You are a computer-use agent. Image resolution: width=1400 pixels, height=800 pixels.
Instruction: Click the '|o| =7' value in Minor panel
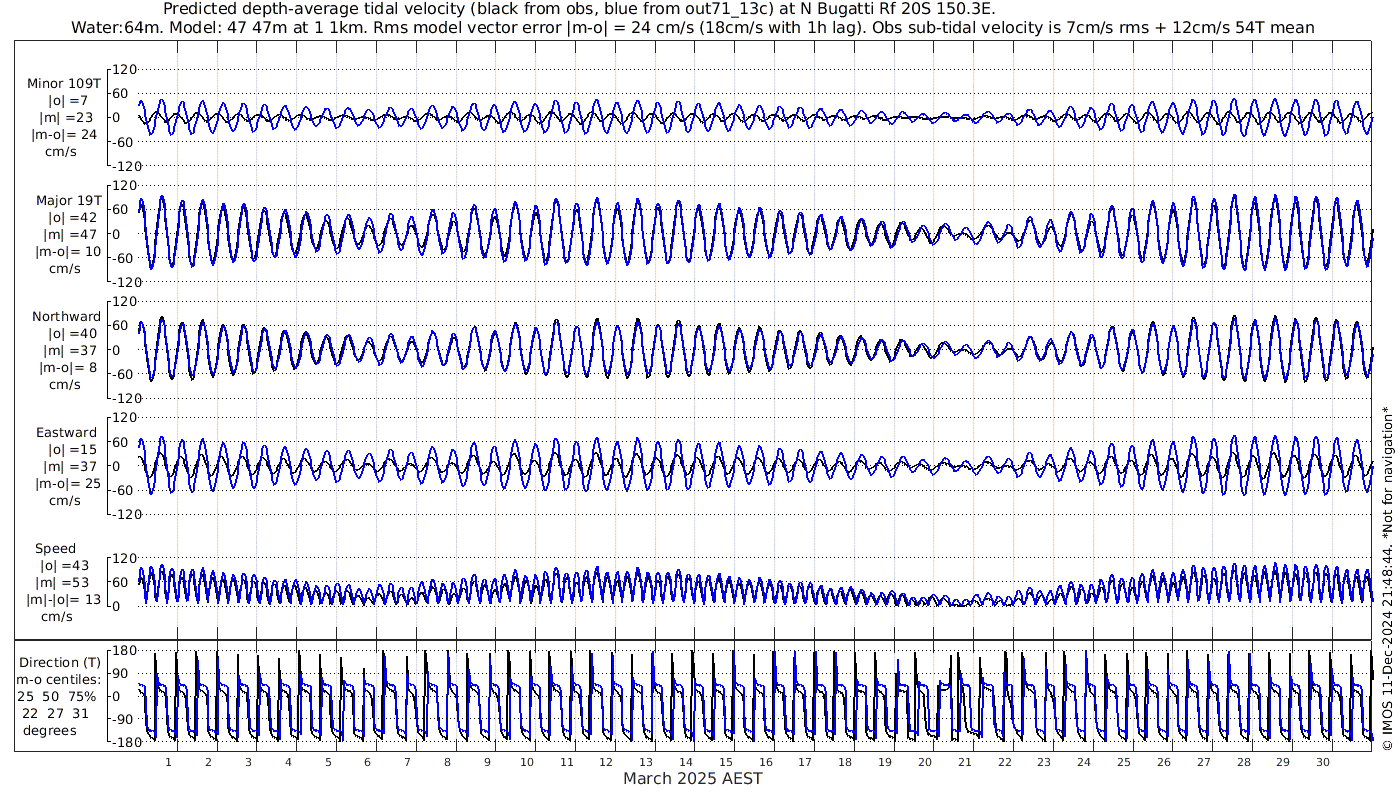coord(68,101)
